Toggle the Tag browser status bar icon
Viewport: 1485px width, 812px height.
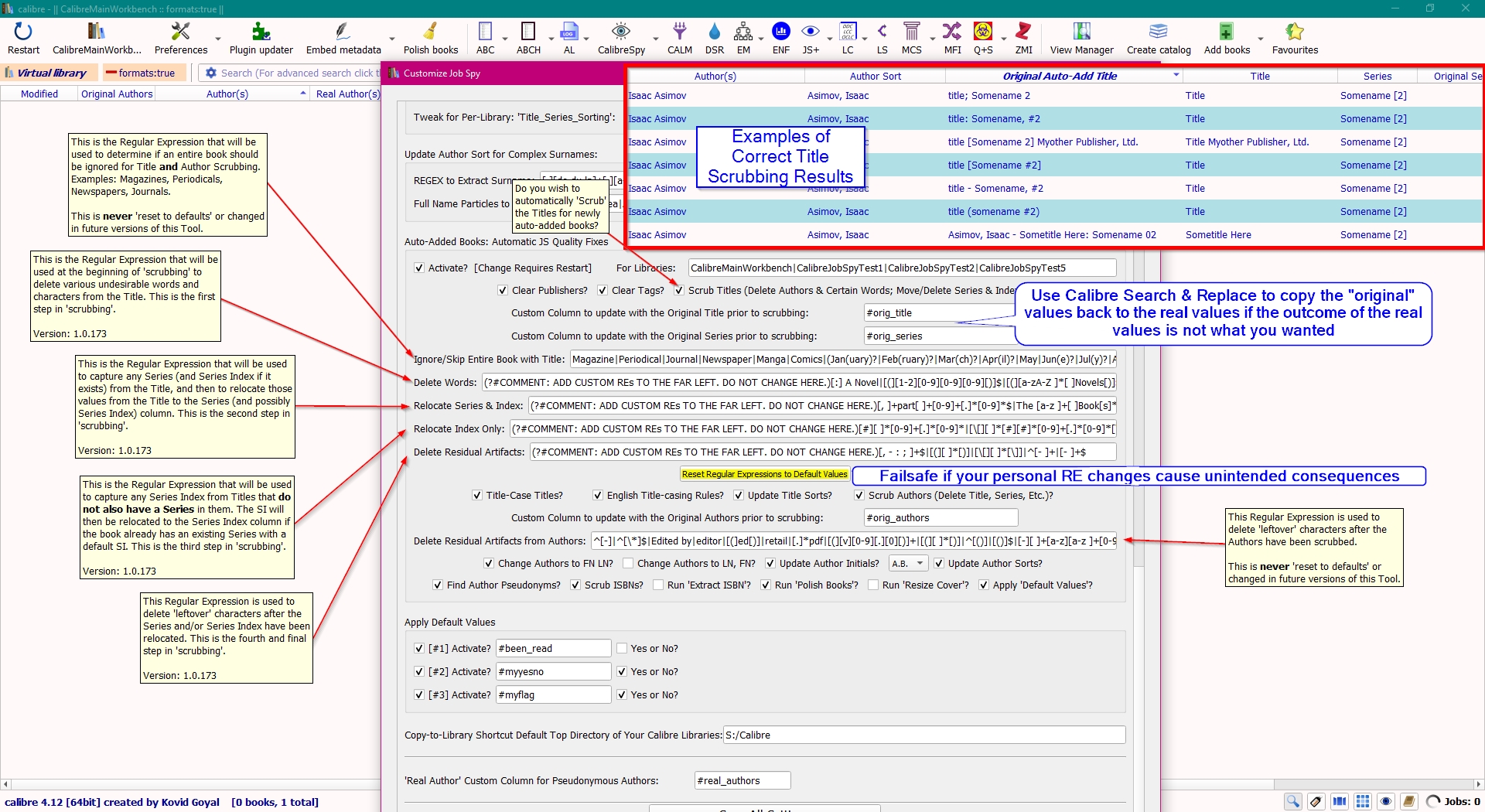point(1316,801)
